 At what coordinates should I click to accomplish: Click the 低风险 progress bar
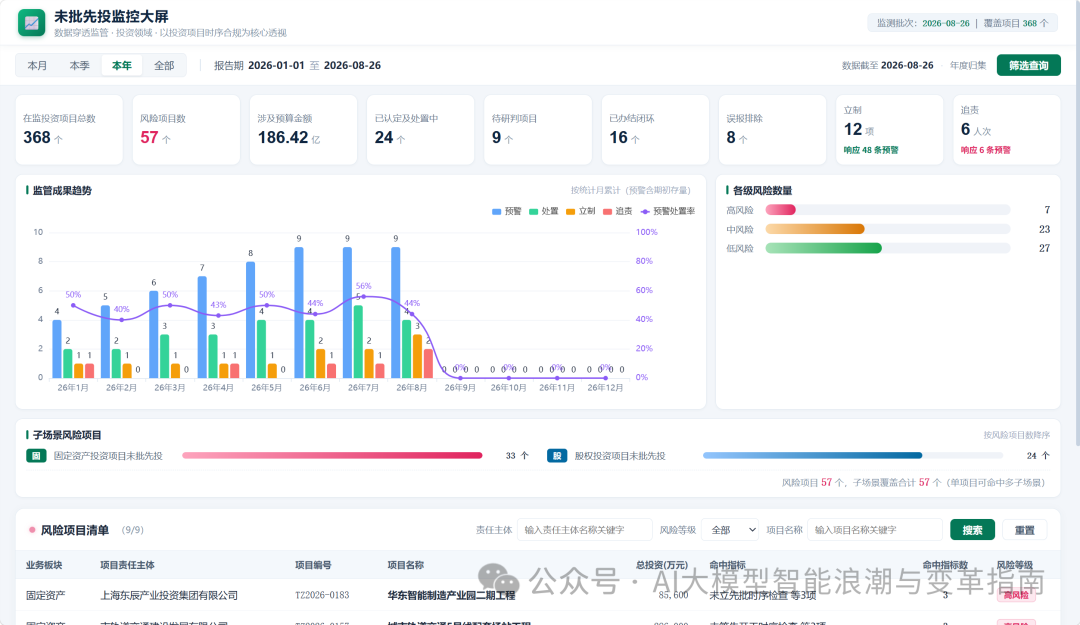coord(888,248)
